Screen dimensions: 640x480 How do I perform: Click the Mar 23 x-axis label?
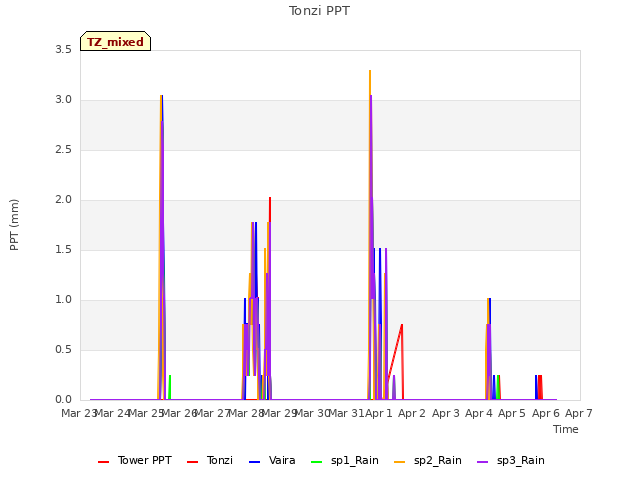tap(78, 413)
